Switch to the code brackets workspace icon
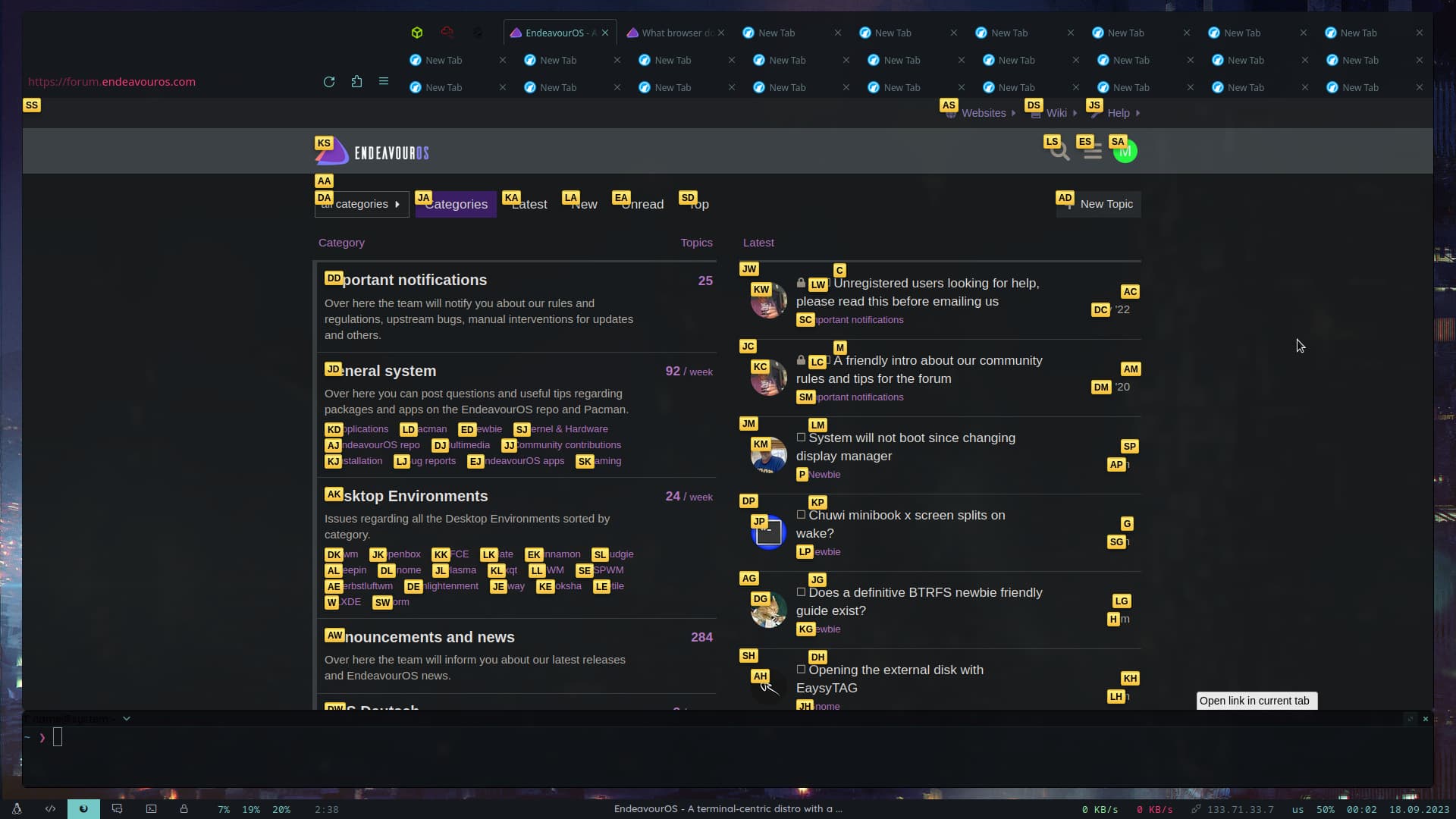This screenshot has height=819, width=1456. 50,809
